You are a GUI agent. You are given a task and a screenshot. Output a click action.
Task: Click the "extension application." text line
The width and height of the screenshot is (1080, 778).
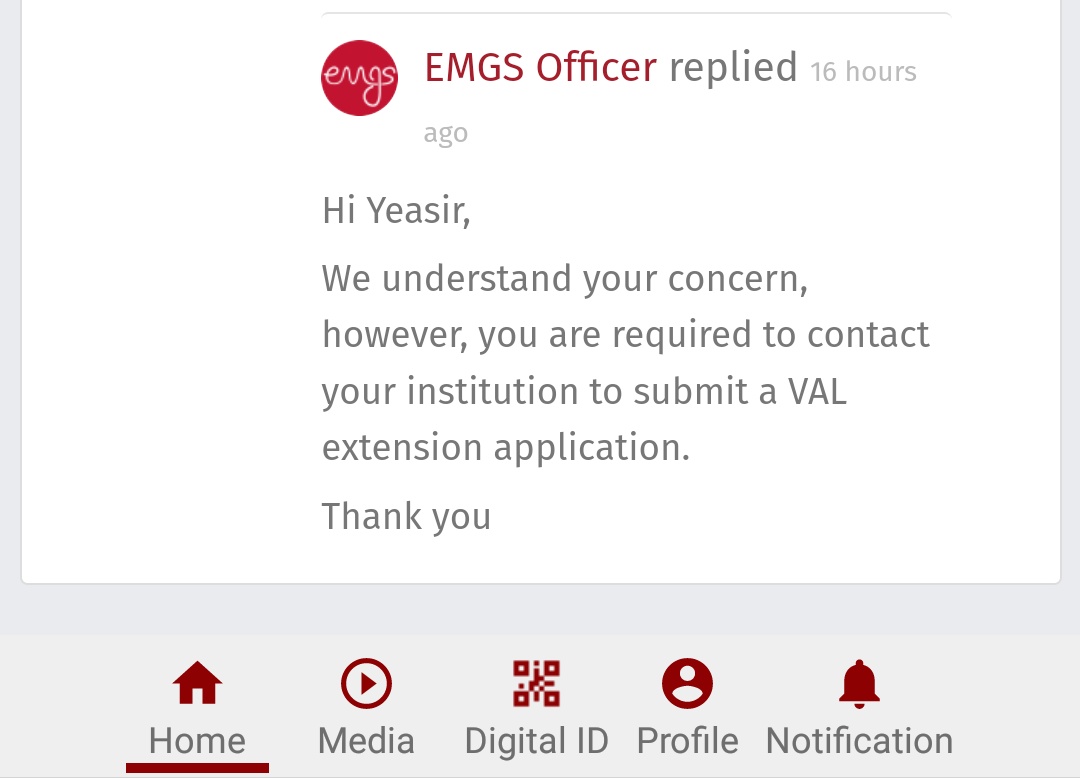506,447
